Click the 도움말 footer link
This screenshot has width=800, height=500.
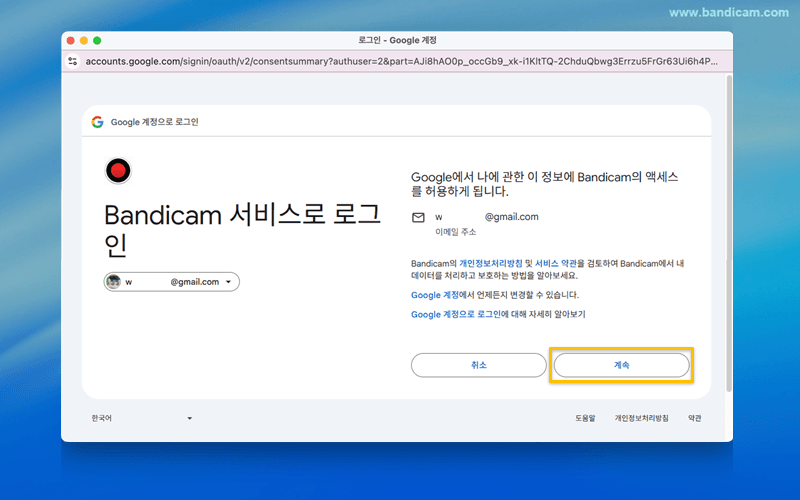(585, 418)
